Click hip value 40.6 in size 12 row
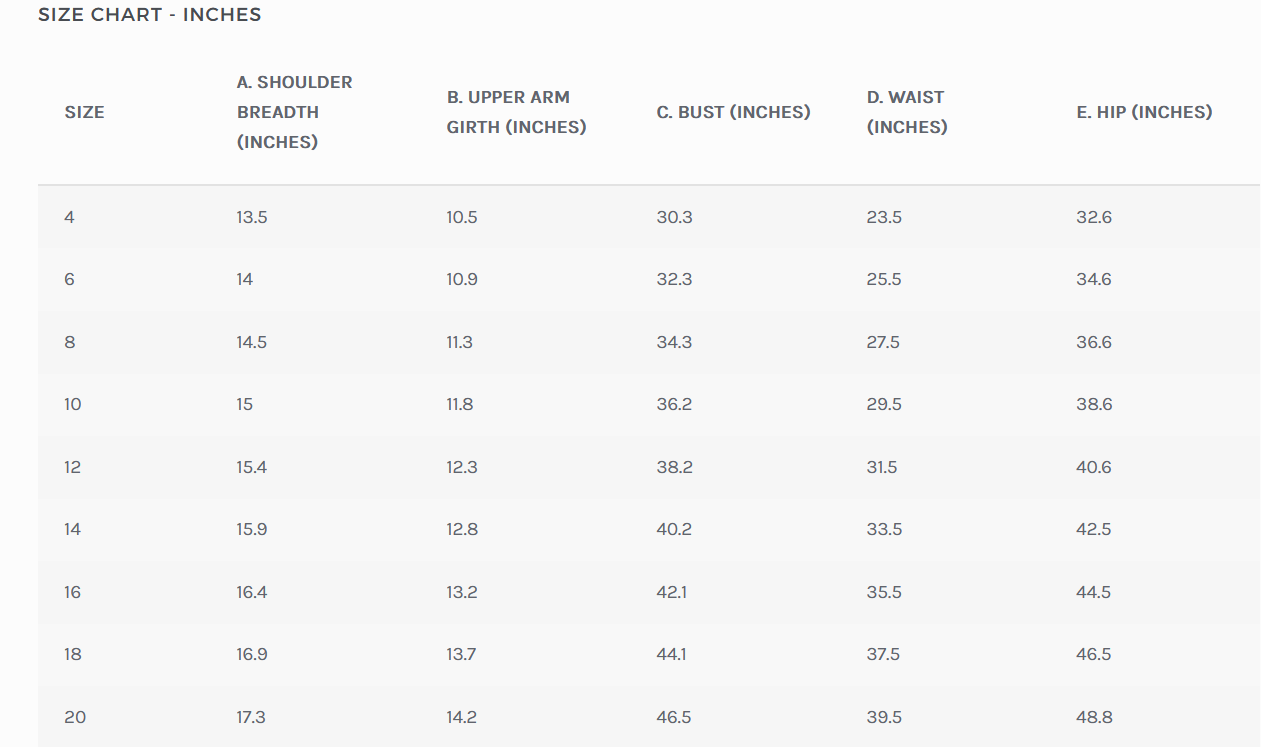 pyautogui.click(x=1094, y=467)
